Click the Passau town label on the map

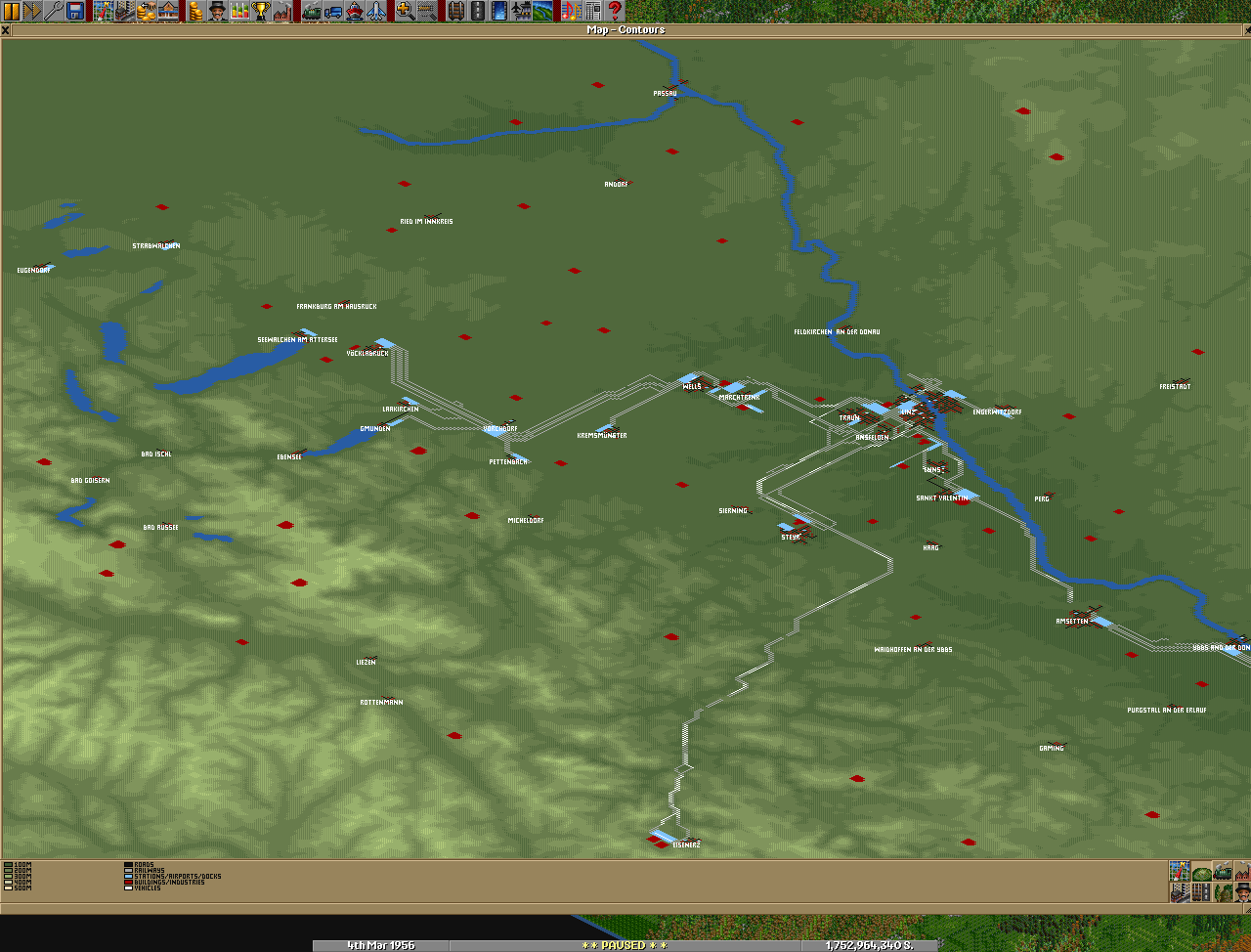click(665, 94)
